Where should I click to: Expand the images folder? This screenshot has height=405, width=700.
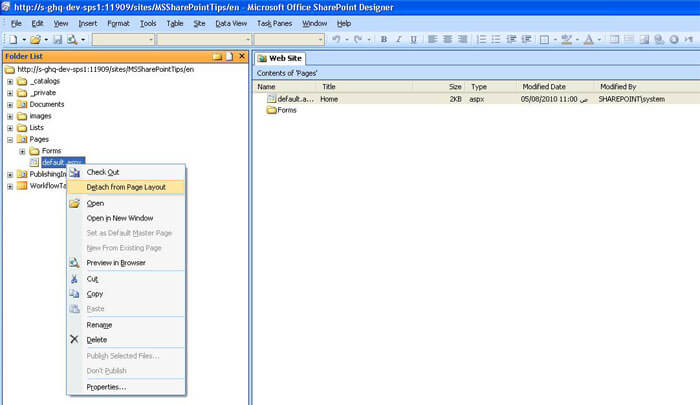click(x=10, y=116)
